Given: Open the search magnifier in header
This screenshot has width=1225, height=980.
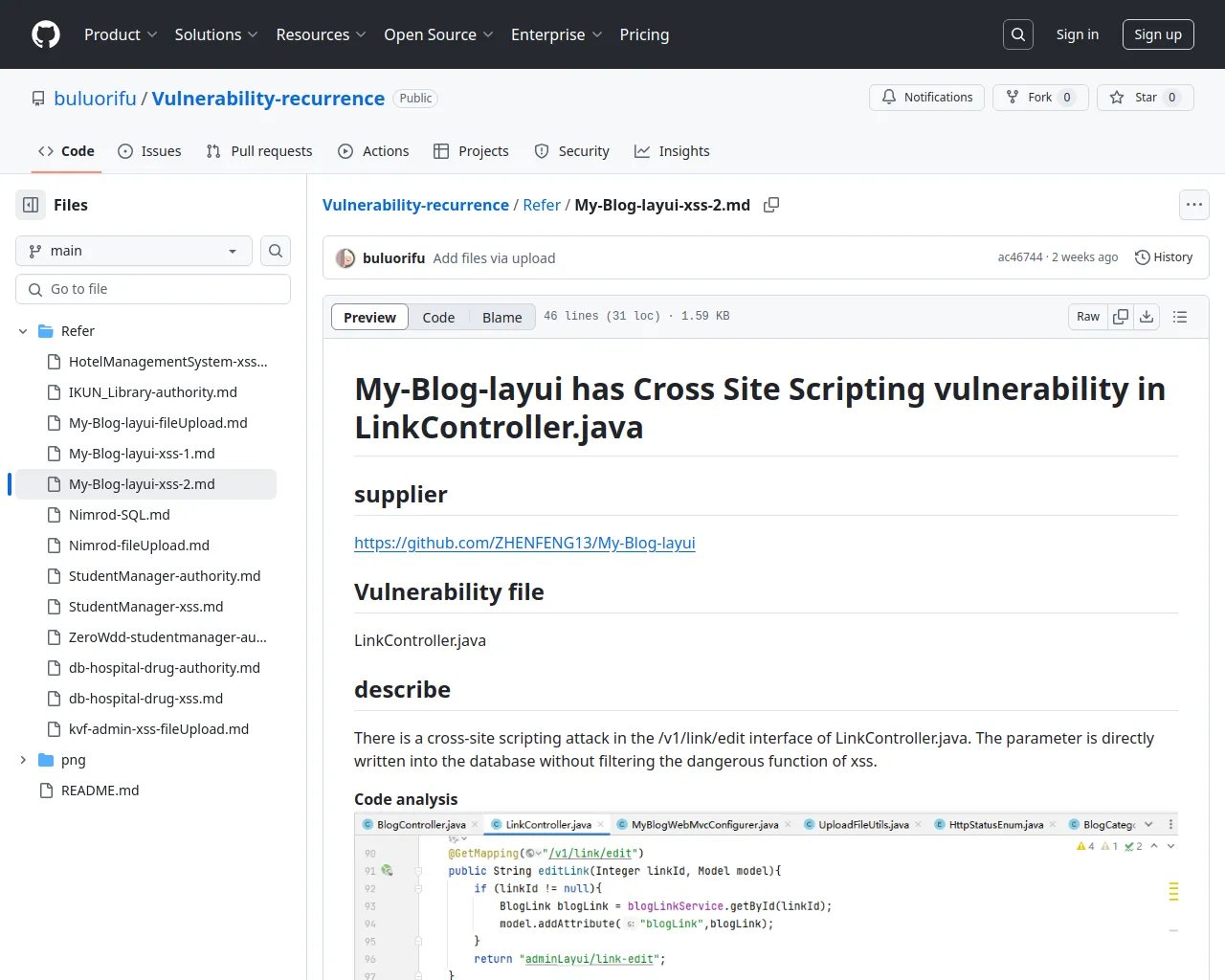Looking at the screenshot, I should [1018, 34].
